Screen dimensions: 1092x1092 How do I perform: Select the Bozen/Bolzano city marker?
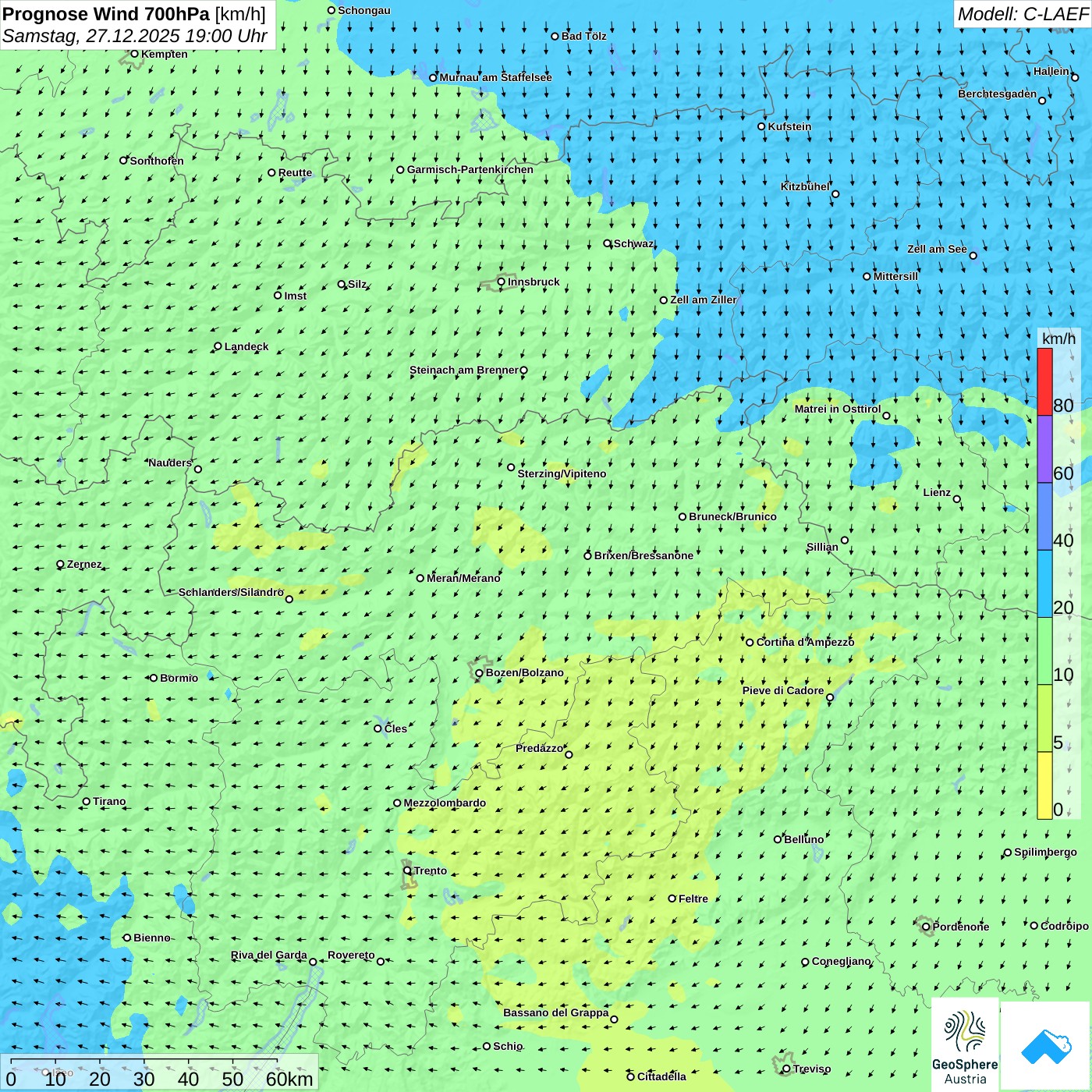pyautogui.click(x=480, y=672)
